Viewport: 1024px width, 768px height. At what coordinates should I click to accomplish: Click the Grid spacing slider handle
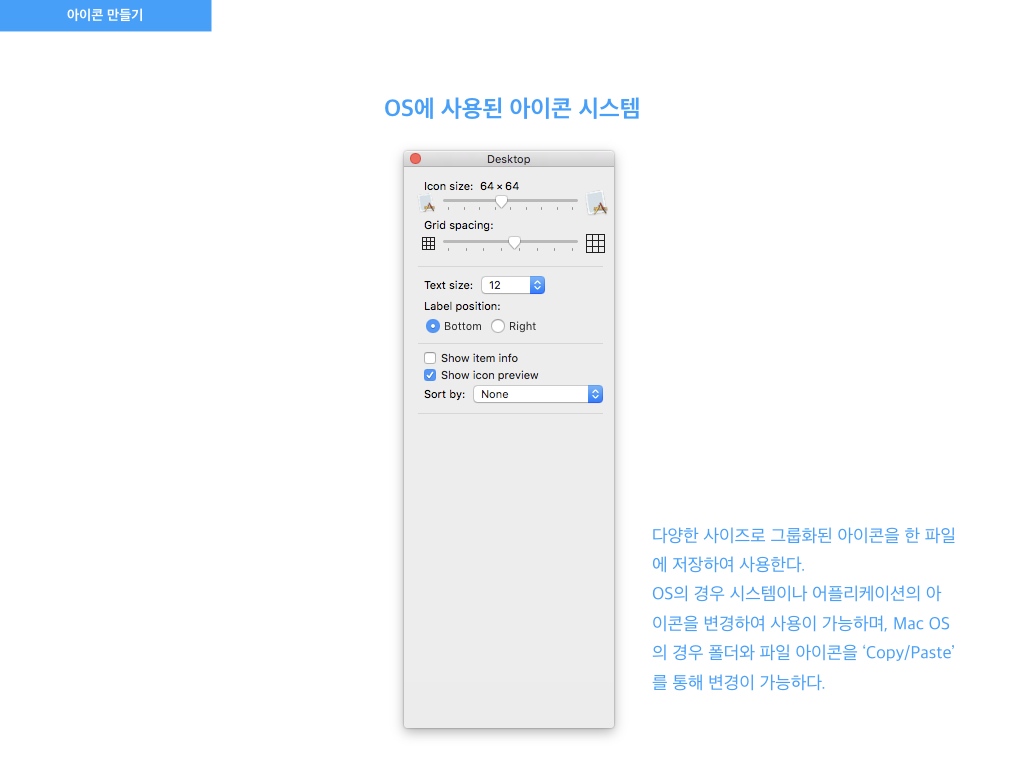[514, 242]
